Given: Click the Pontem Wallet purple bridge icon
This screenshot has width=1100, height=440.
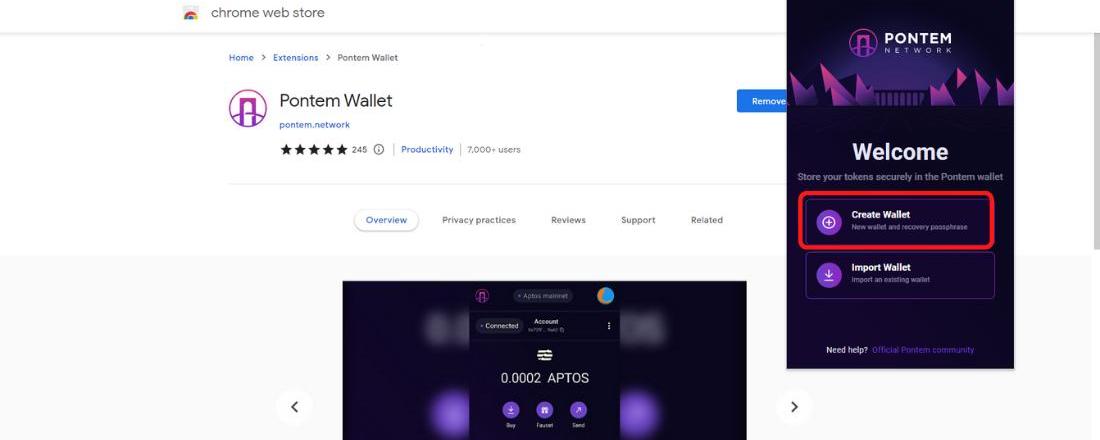Looking at the screenshot, I should 248,108.
